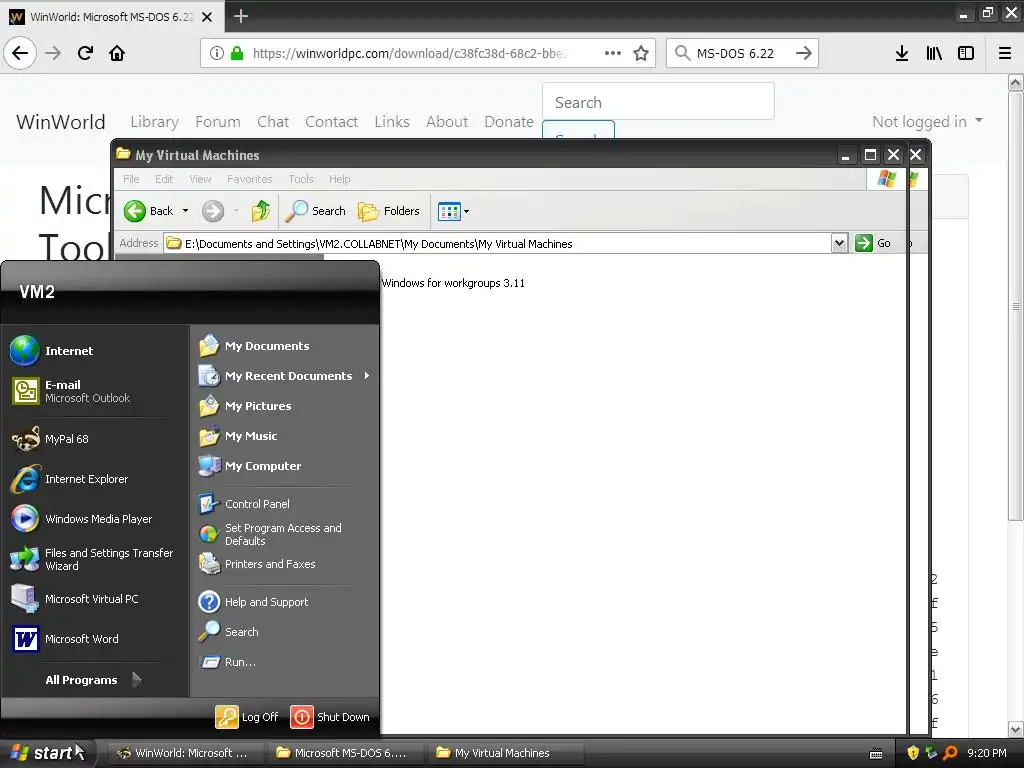The height and width of the screenshot is (768, 1024).
Task: Open My Computer
Action: (250, 466)
